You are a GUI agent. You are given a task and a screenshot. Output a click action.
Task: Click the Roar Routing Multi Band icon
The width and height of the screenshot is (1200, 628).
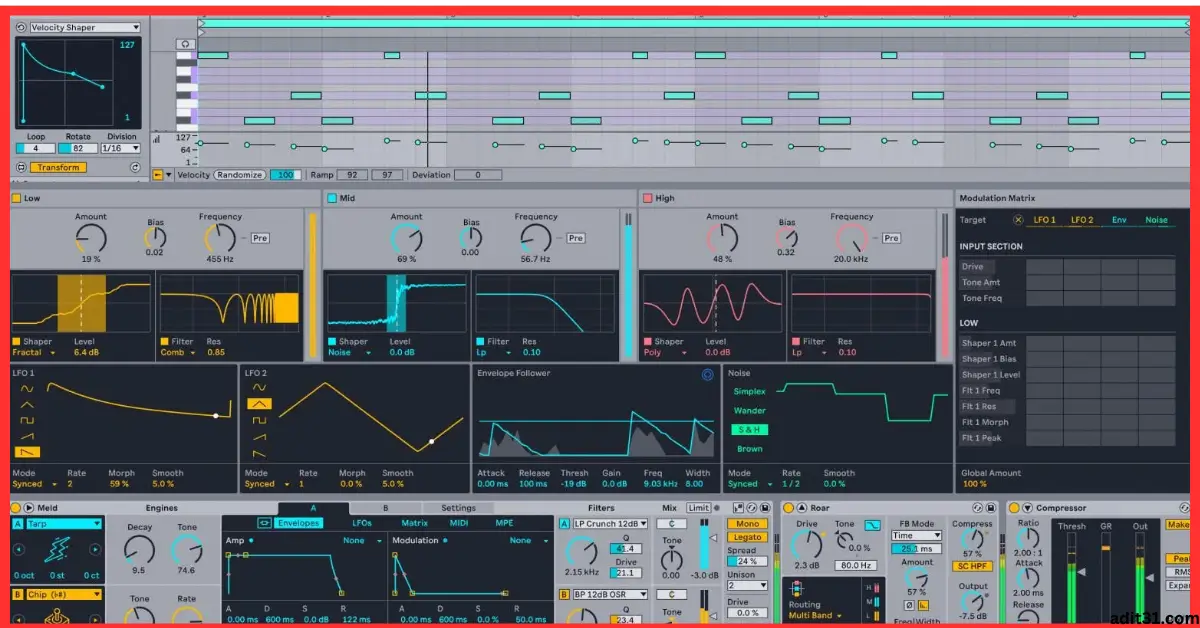[798, 589]
